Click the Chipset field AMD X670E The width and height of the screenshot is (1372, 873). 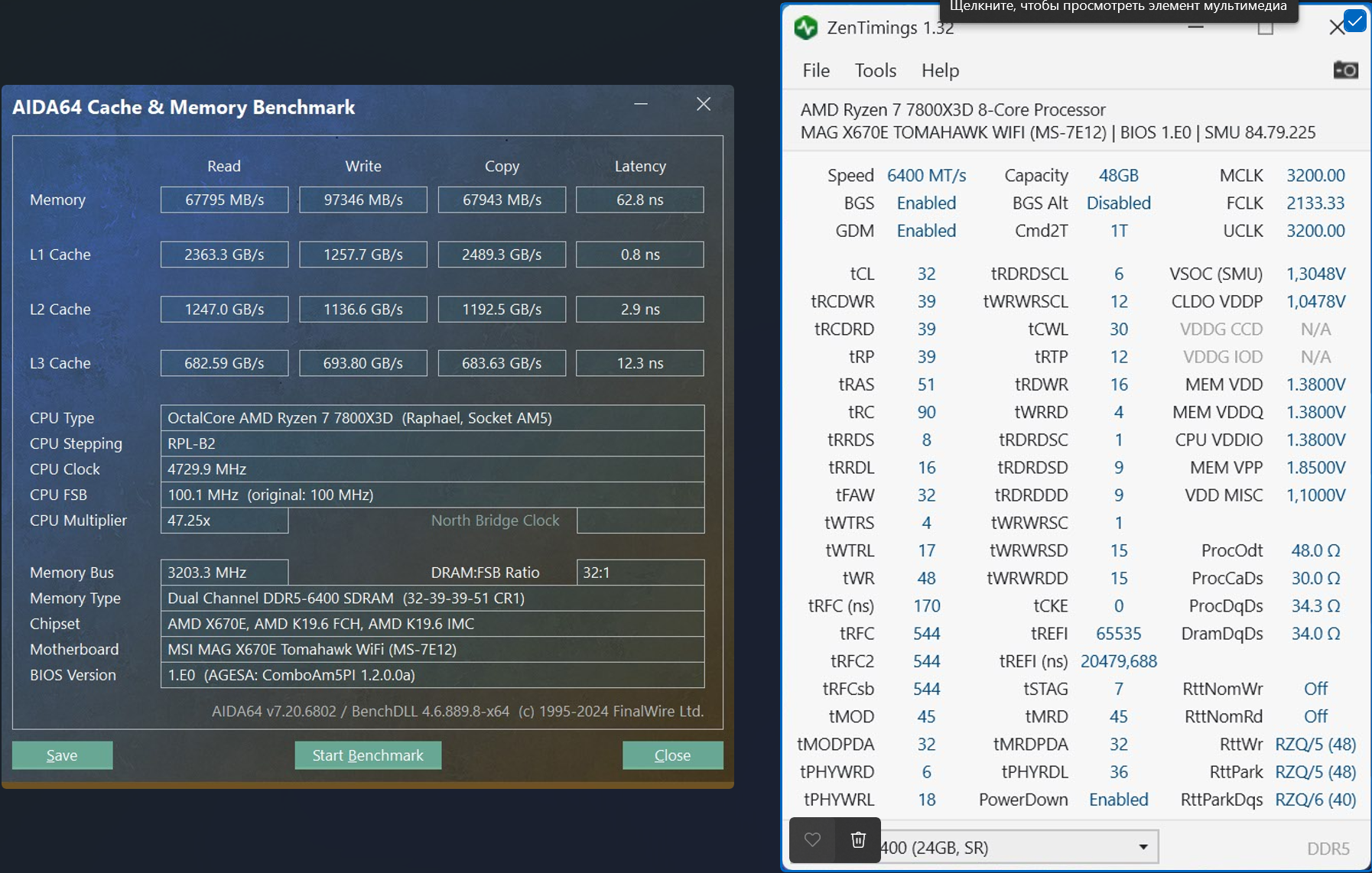click(x=432, y=624)
